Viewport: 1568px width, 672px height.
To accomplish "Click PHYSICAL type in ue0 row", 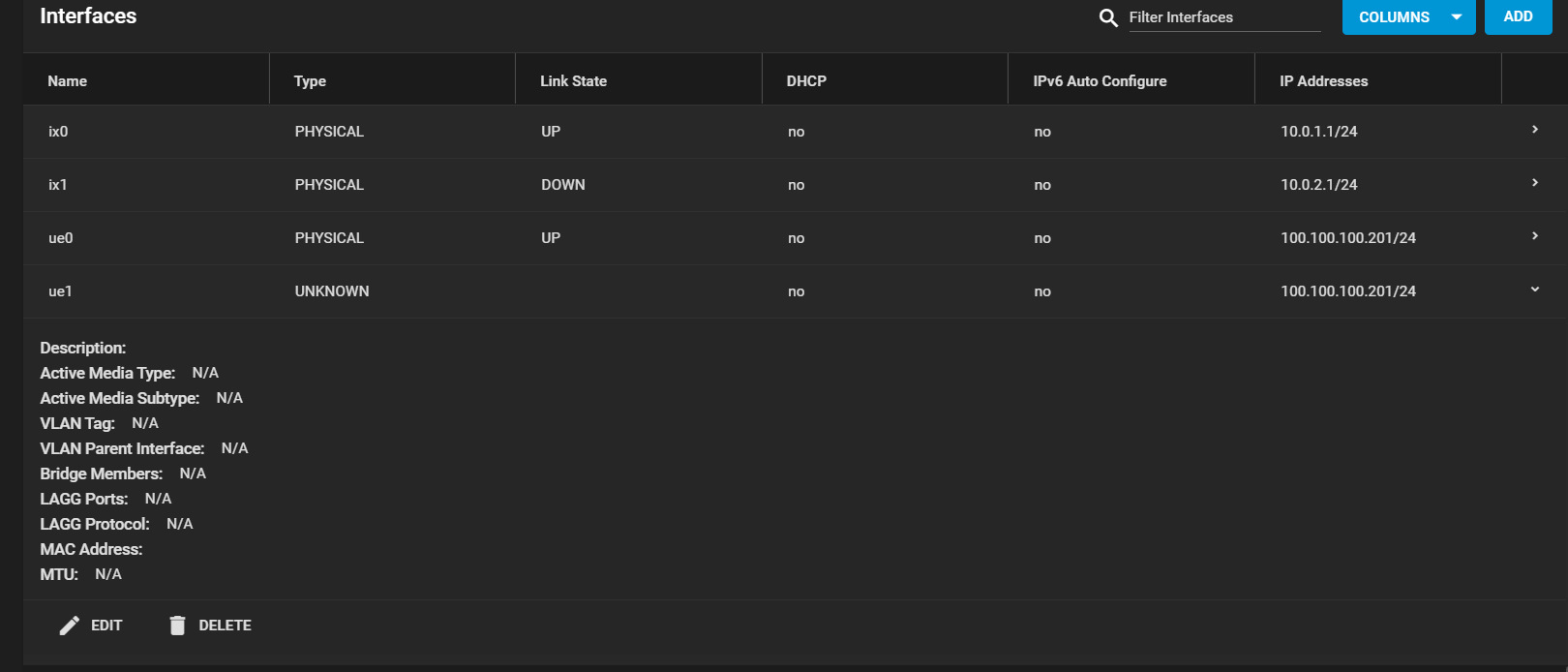I will (329, 238).
